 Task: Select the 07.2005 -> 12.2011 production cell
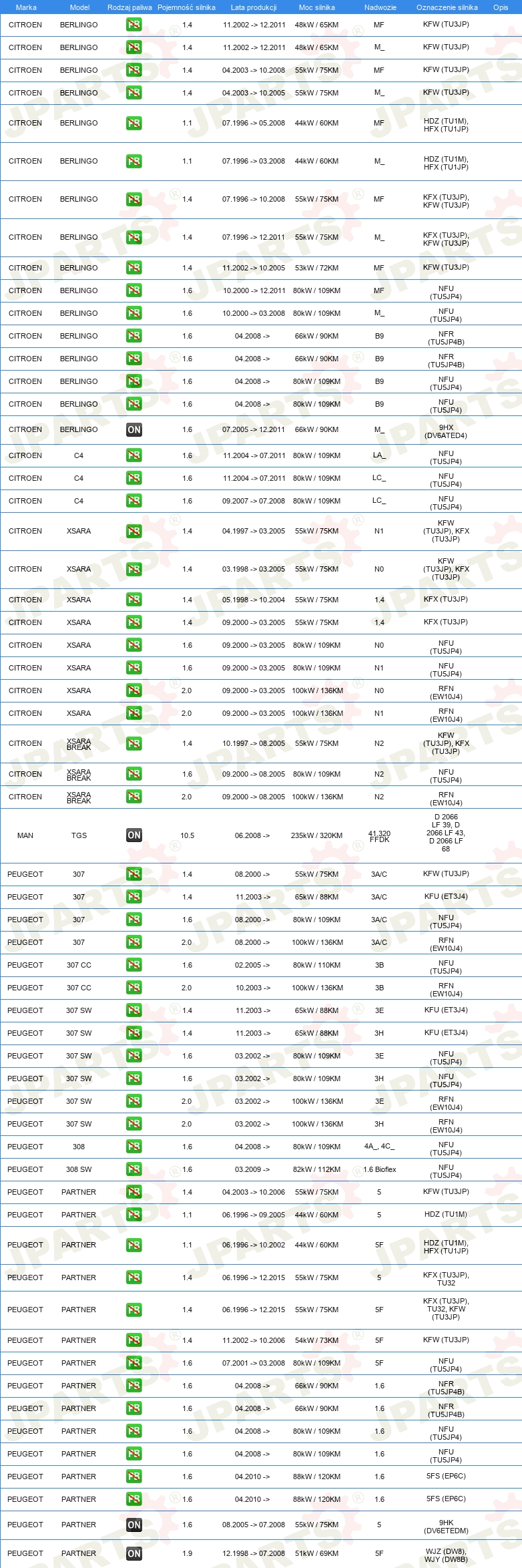point(254,430)
